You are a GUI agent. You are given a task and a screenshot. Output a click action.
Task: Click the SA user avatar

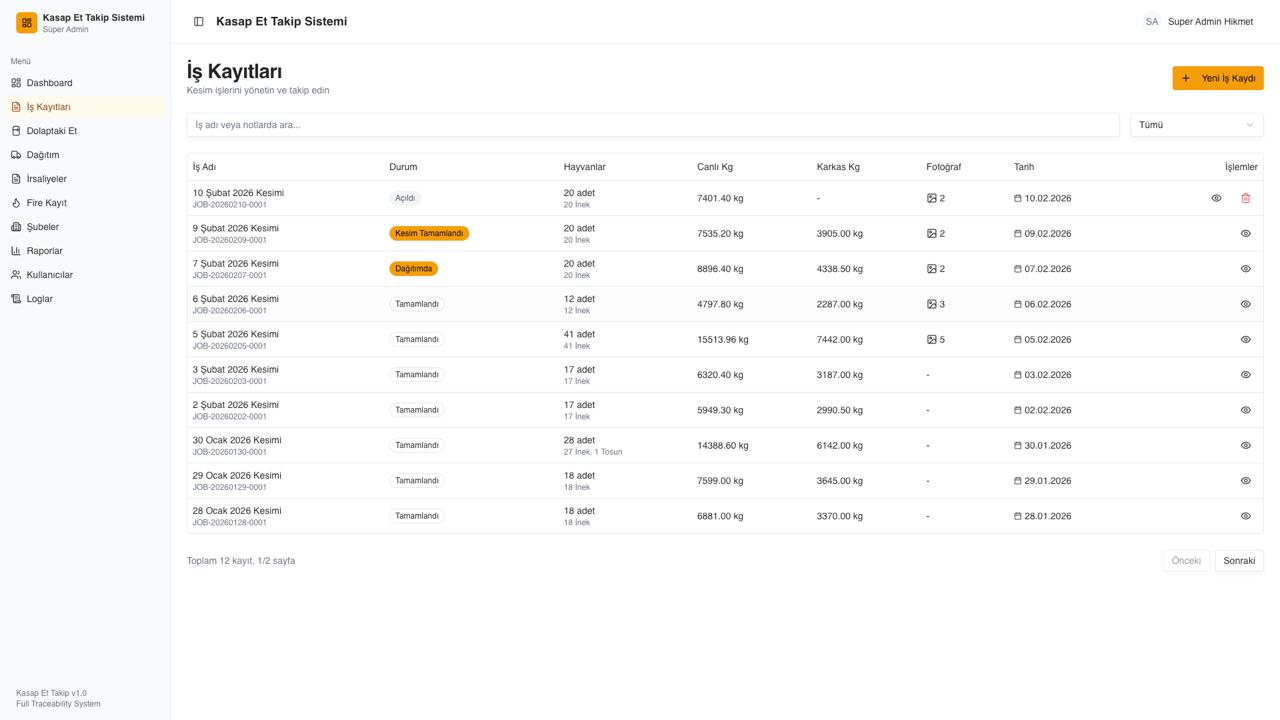pyautogui.click(x=1152, y=21)
